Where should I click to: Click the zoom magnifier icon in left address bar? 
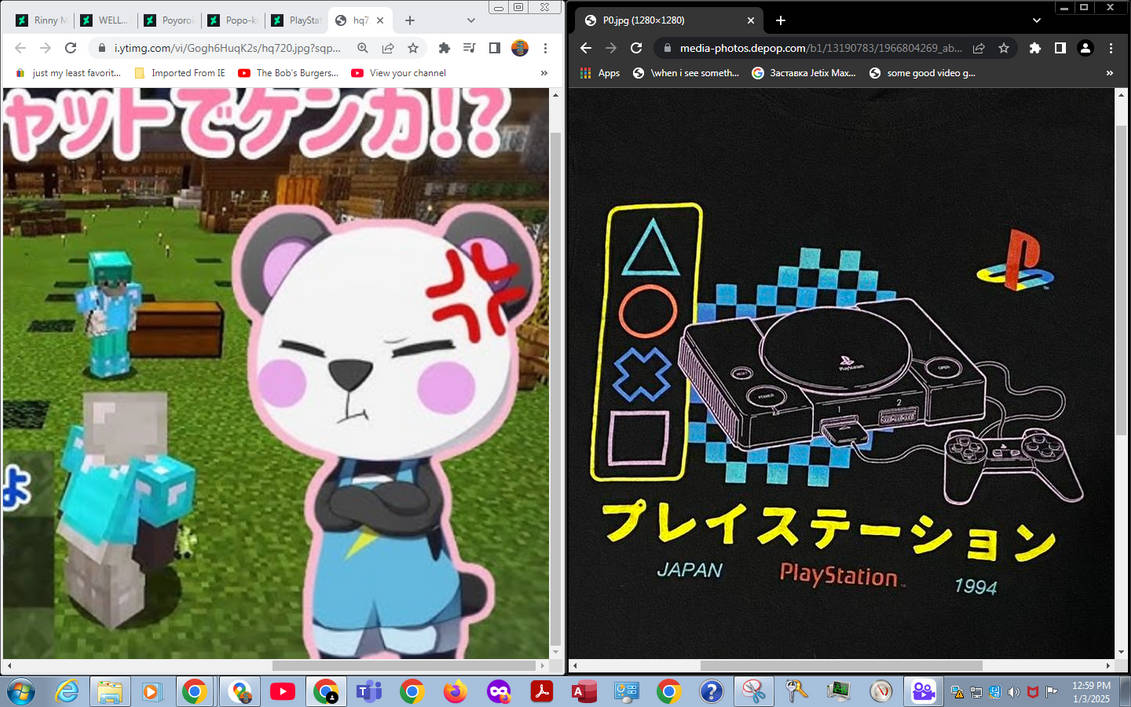pyautogui.click(x=363, y=48)
